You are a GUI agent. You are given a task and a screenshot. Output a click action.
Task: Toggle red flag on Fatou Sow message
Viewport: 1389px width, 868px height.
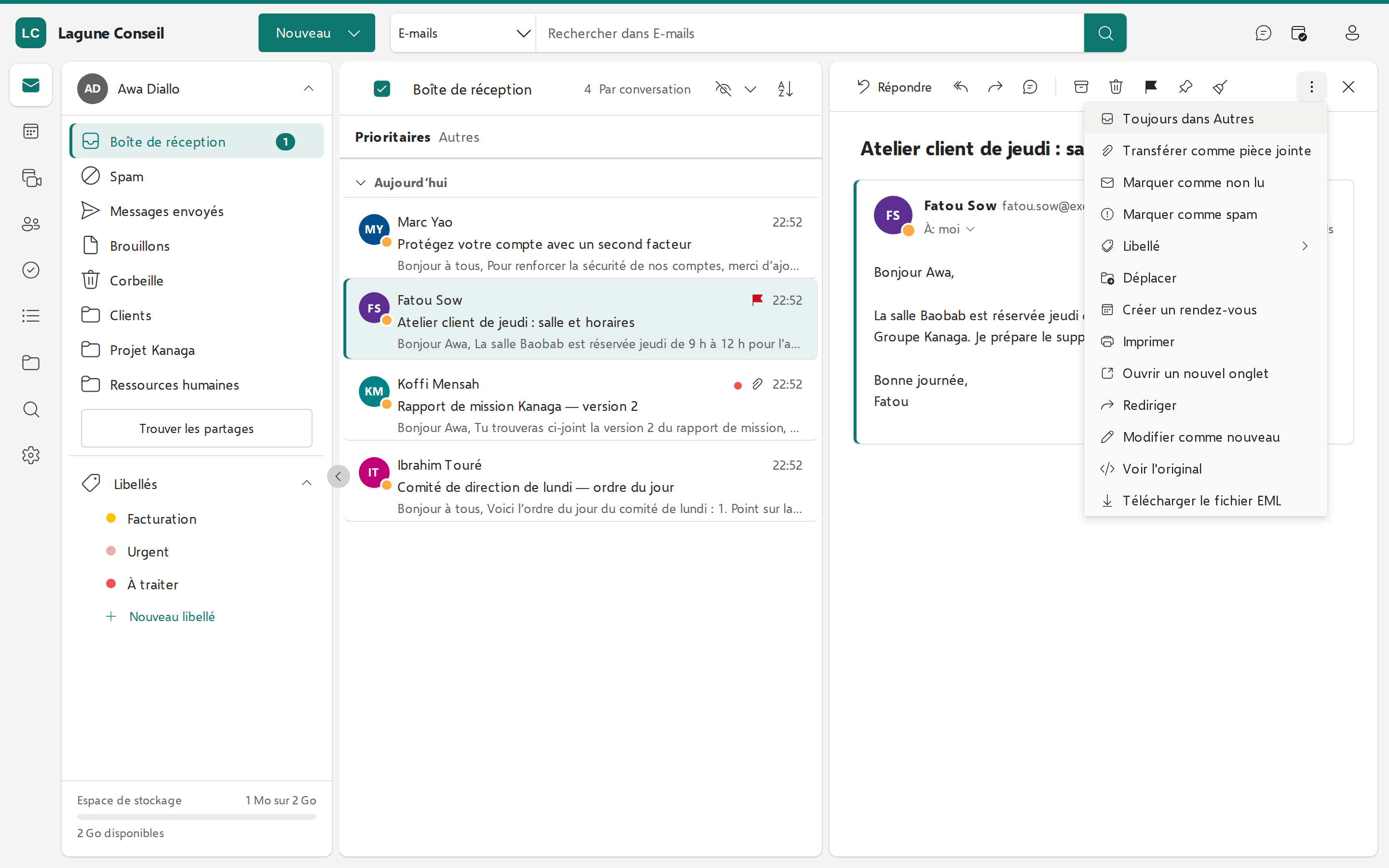[x=757, y=299]
